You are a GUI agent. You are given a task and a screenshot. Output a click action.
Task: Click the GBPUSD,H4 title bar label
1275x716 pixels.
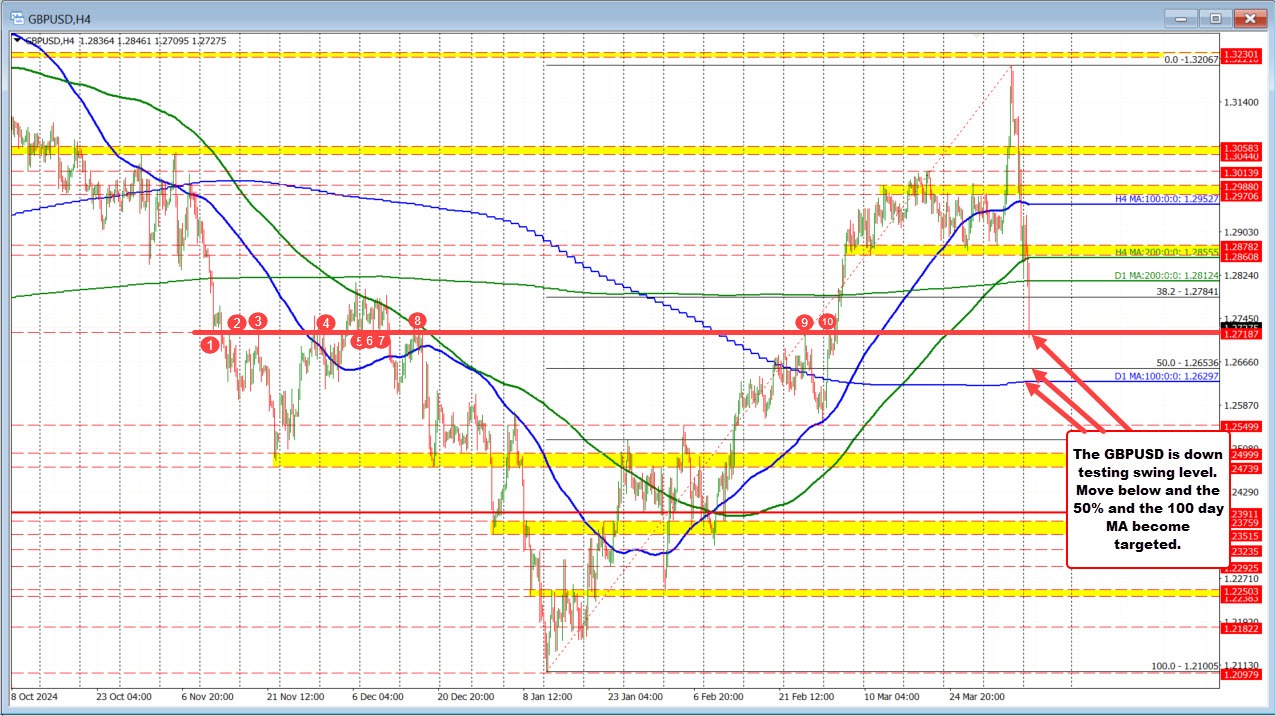pos(55,18)
